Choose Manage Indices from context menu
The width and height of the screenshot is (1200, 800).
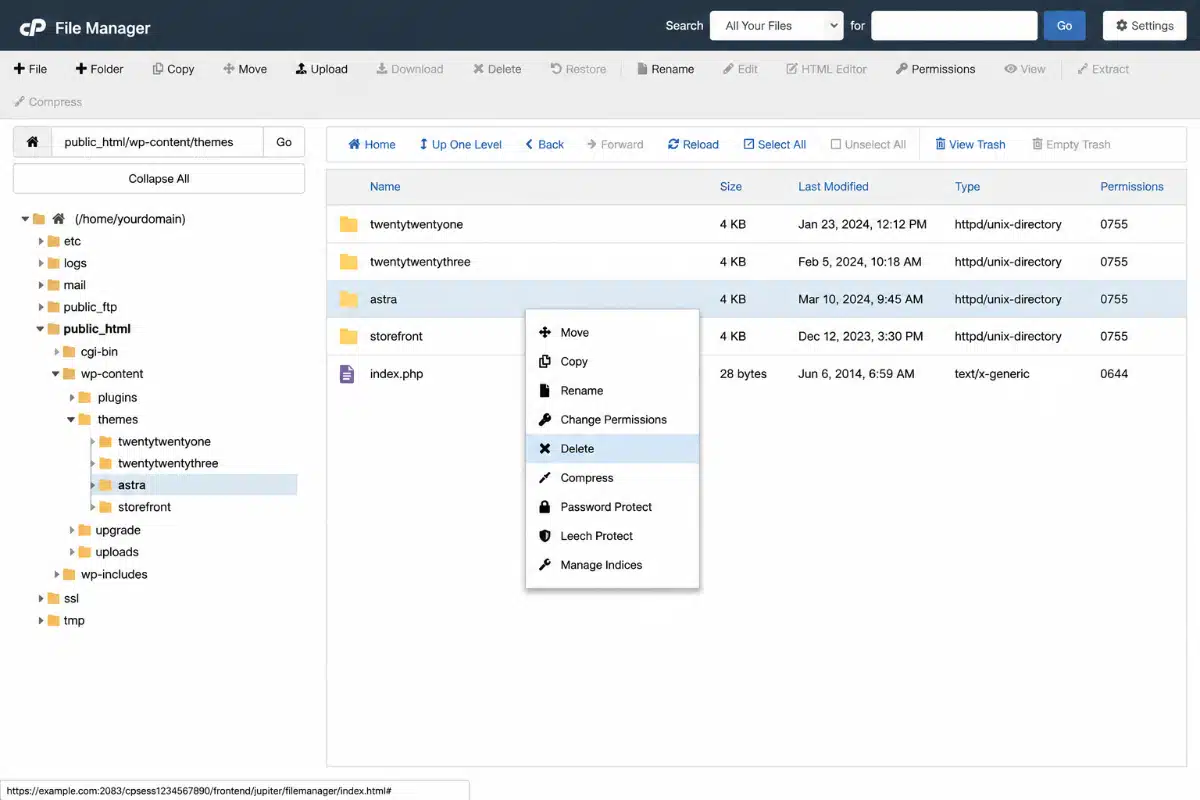(612, 565)
